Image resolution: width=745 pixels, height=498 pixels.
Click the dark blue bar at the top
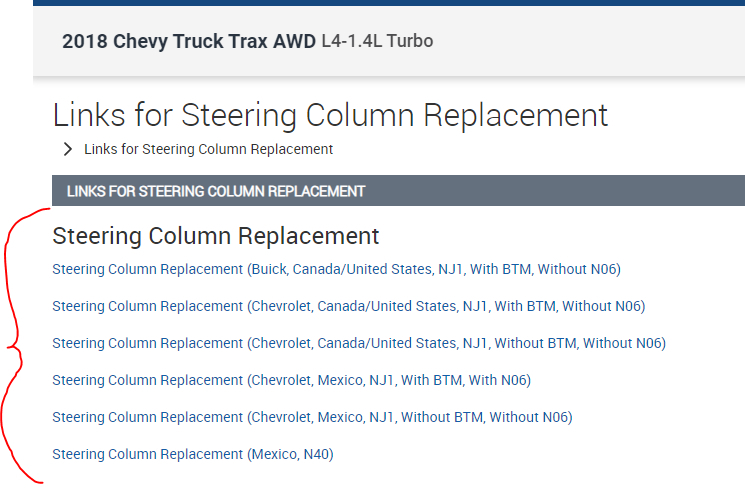[x=388, y=3]
